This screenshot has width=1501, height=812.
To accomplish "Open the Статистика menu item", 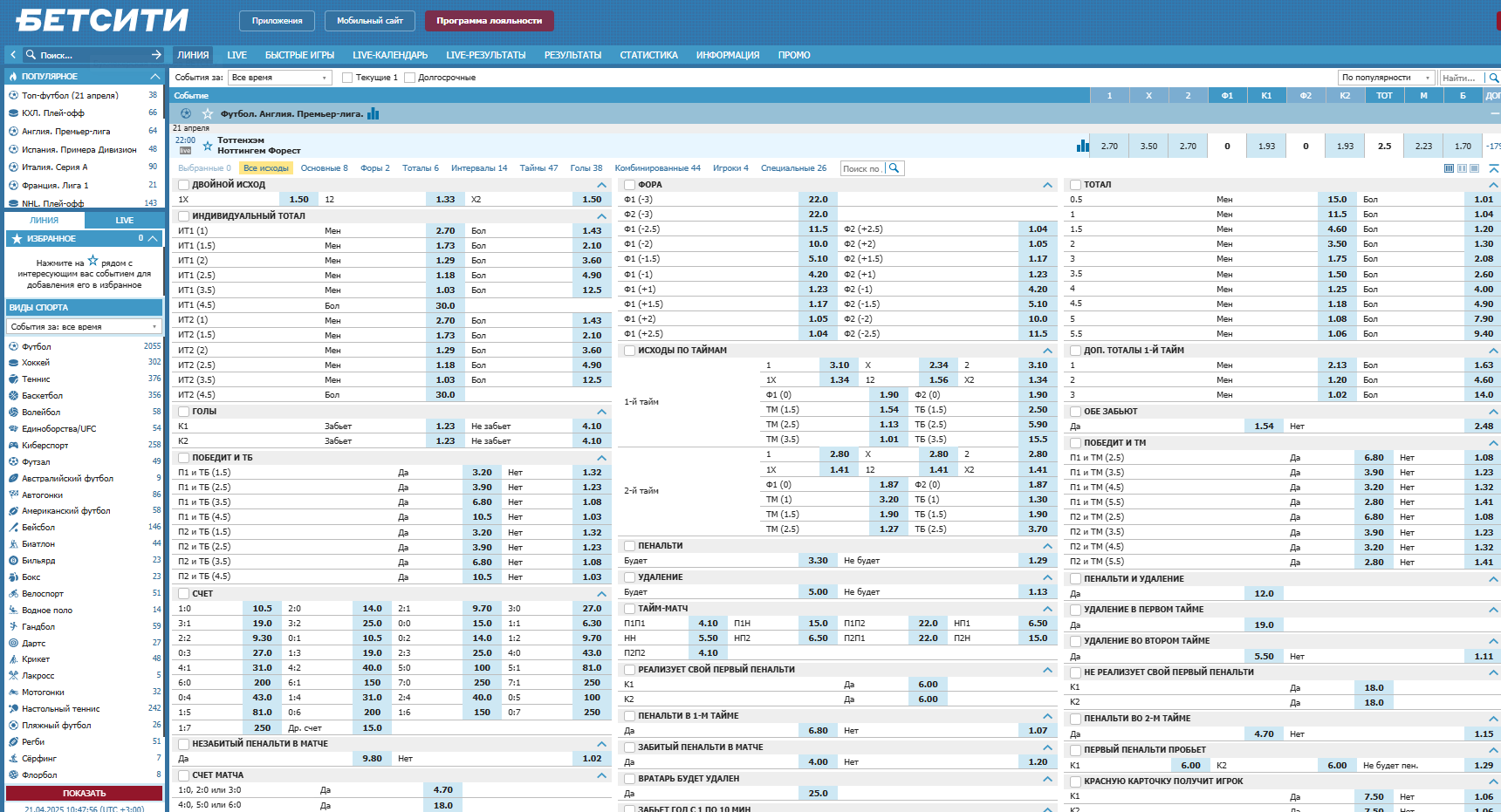I will tap(648, 55).
